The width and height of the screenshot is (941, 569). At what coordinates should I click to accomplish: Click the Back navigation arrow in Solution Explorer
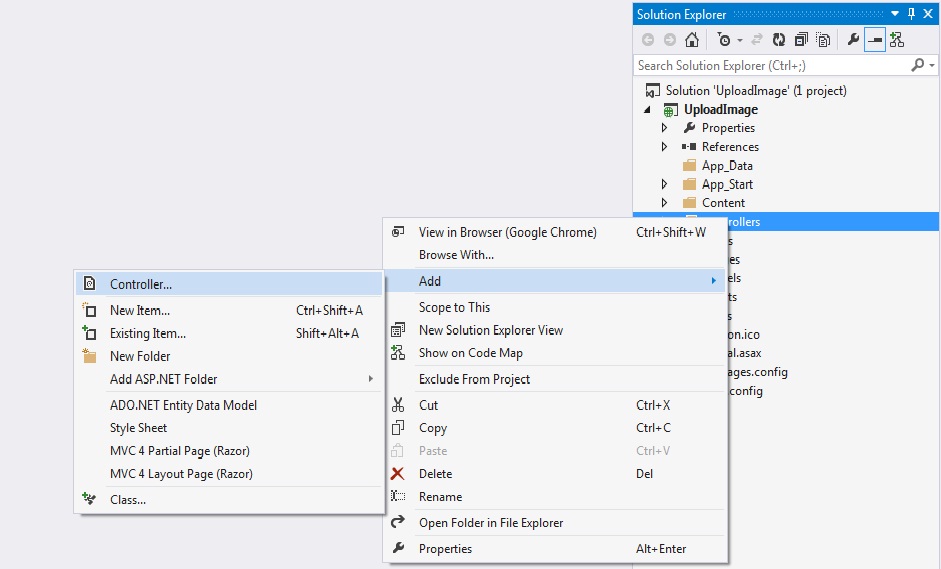click(x=648, y=40)
